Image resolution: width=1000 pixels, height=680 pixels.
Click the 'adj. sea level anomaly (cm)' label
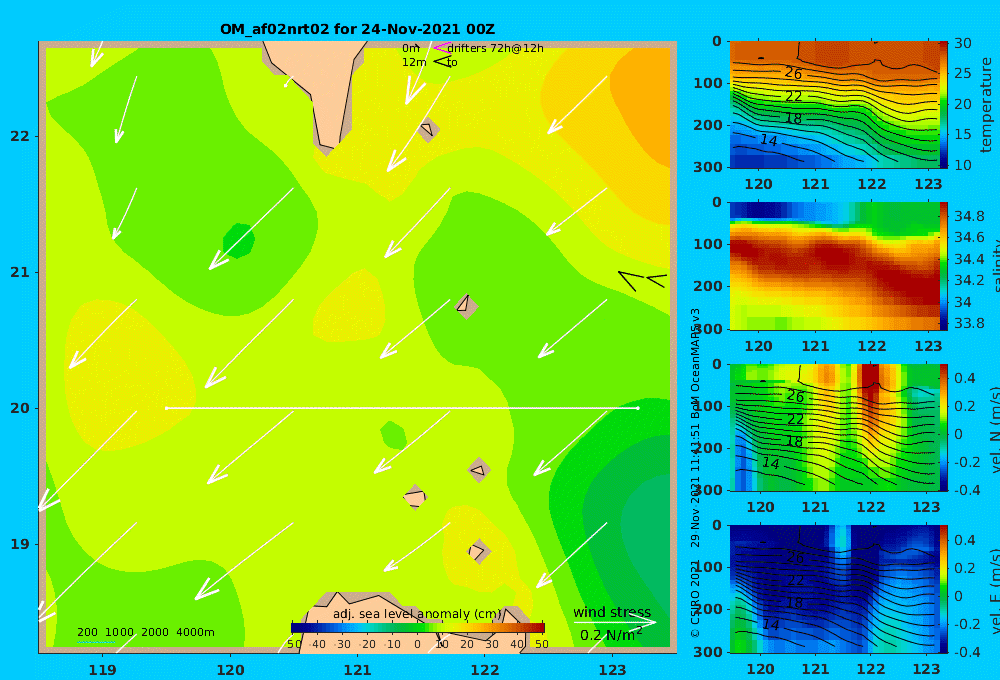pyautogui.click(x=417, y=614)
